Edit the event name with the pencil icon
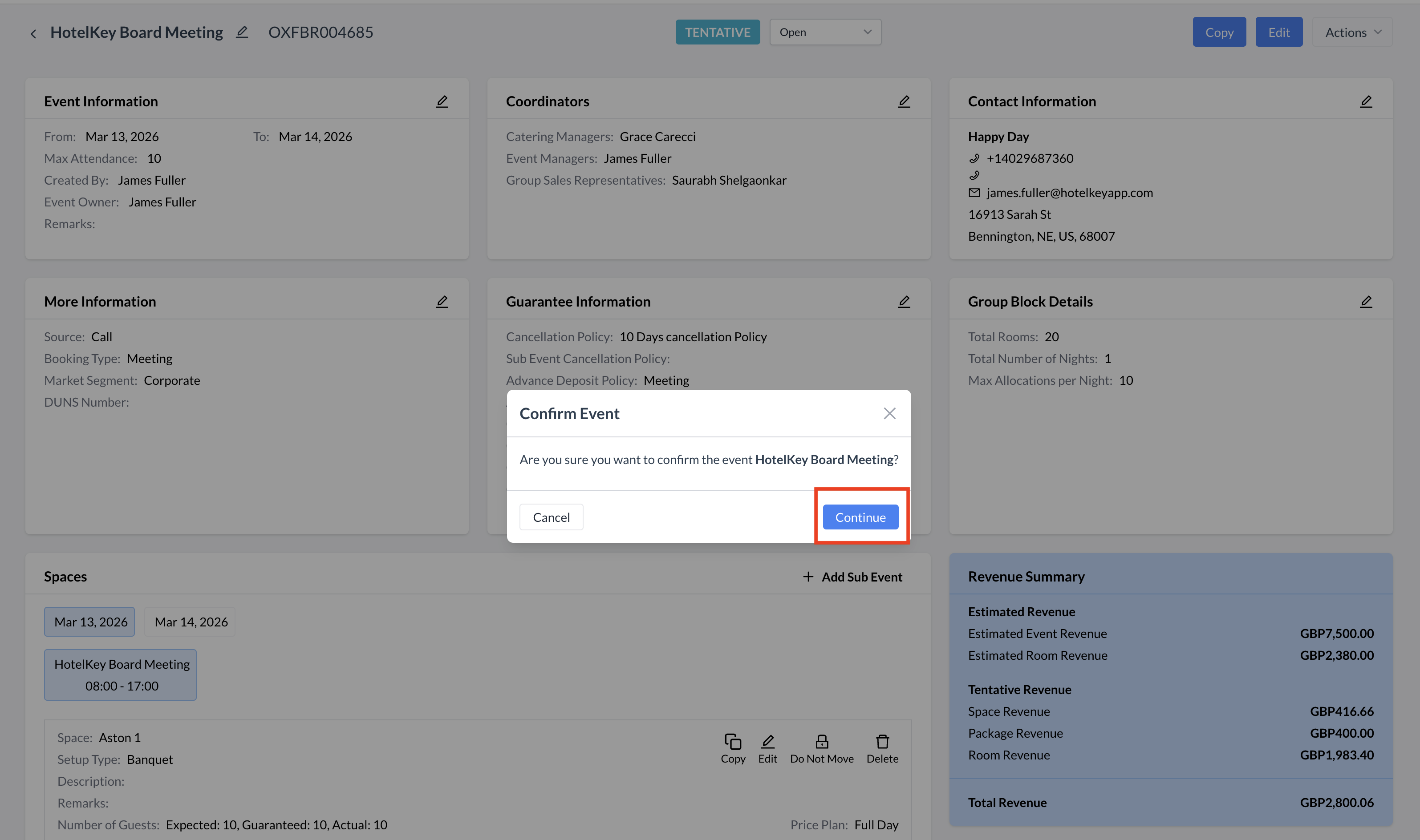 pos(242,32)
